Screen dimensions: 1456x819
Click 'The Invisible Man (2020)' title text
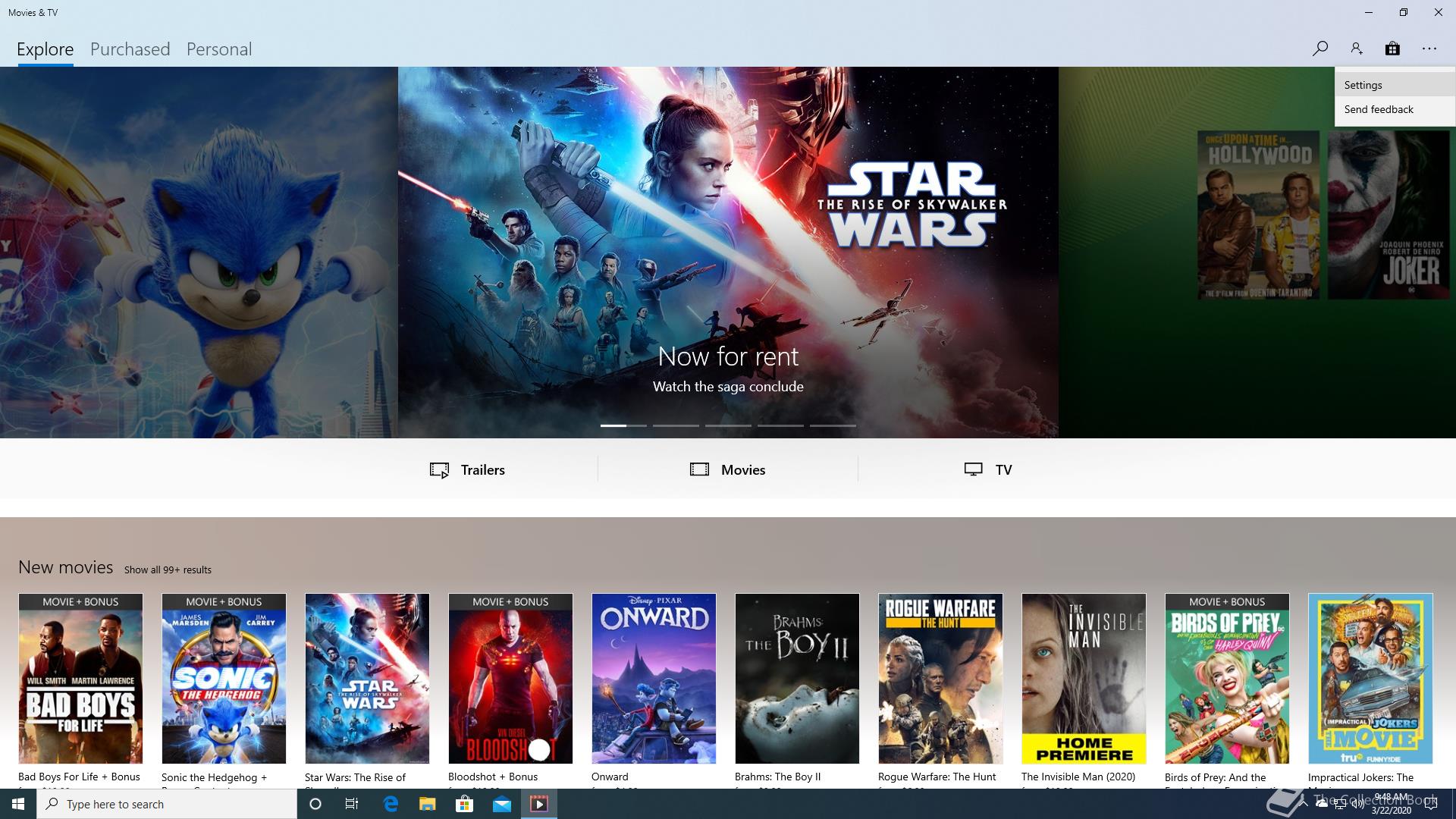[x=1078, y=777]
